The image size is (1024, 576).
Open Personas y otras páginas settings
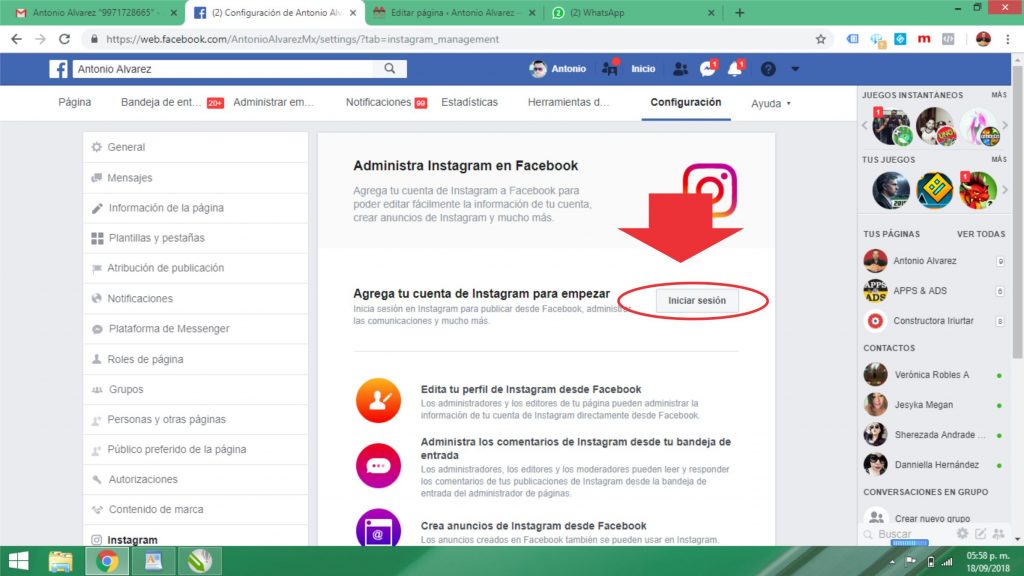196,419
